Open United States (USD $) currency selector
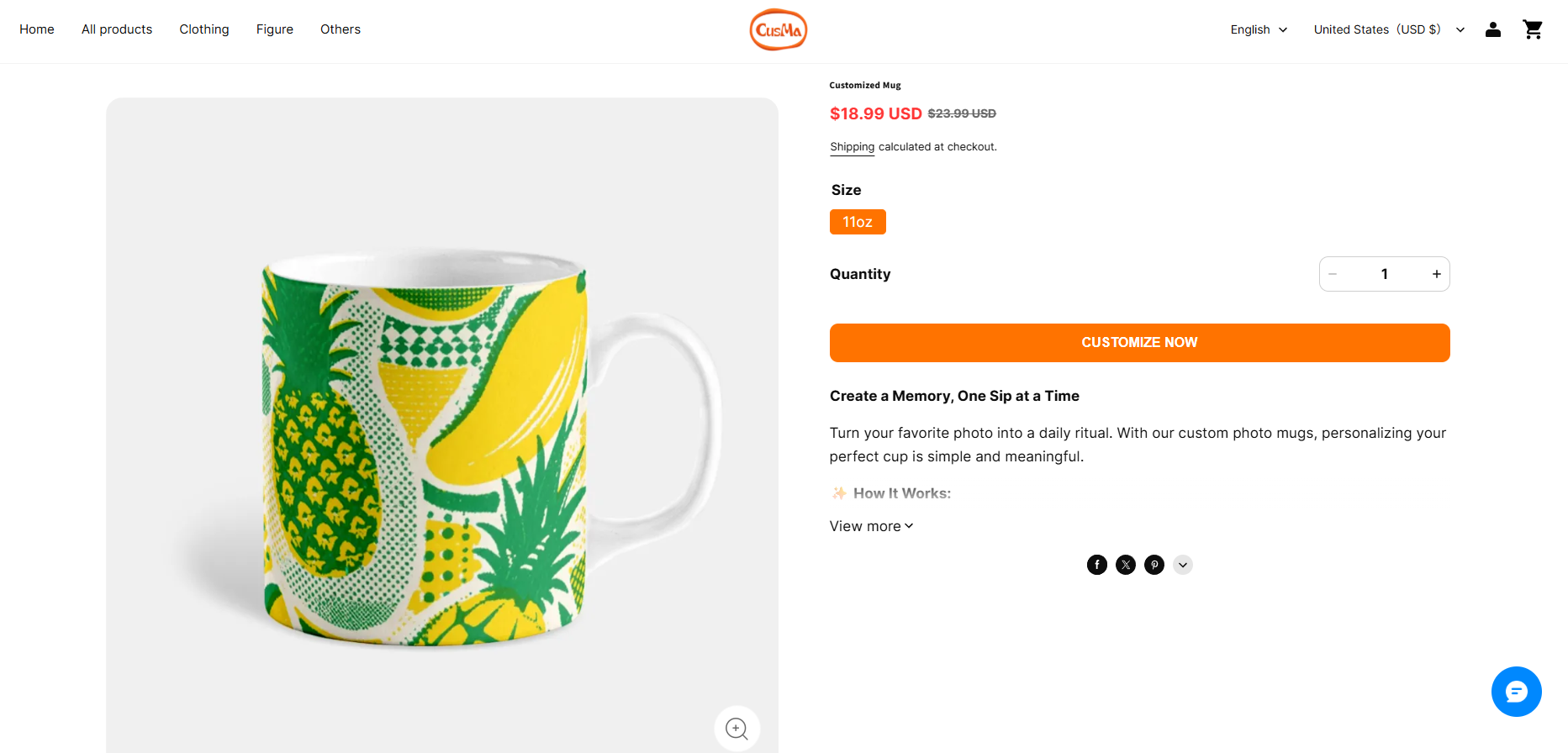 pos(1390,29)
